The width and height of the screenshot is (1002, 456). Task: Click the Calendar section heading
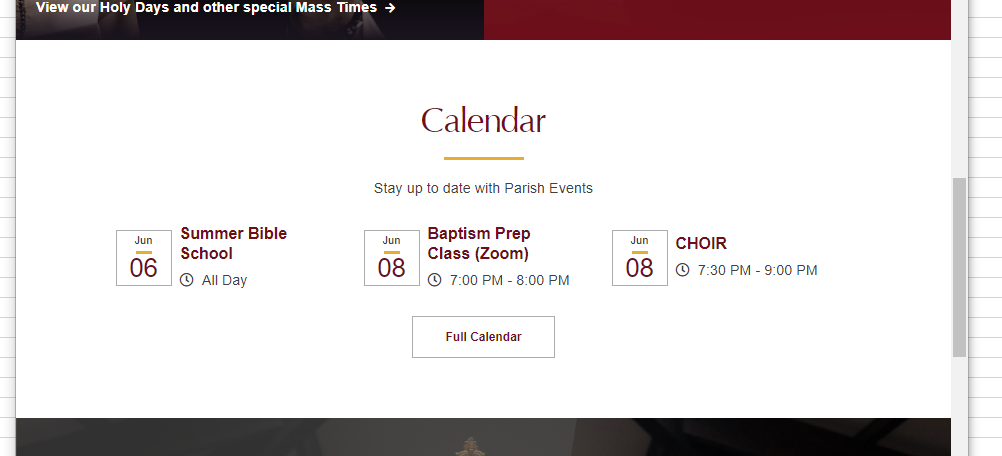point(483,121)
